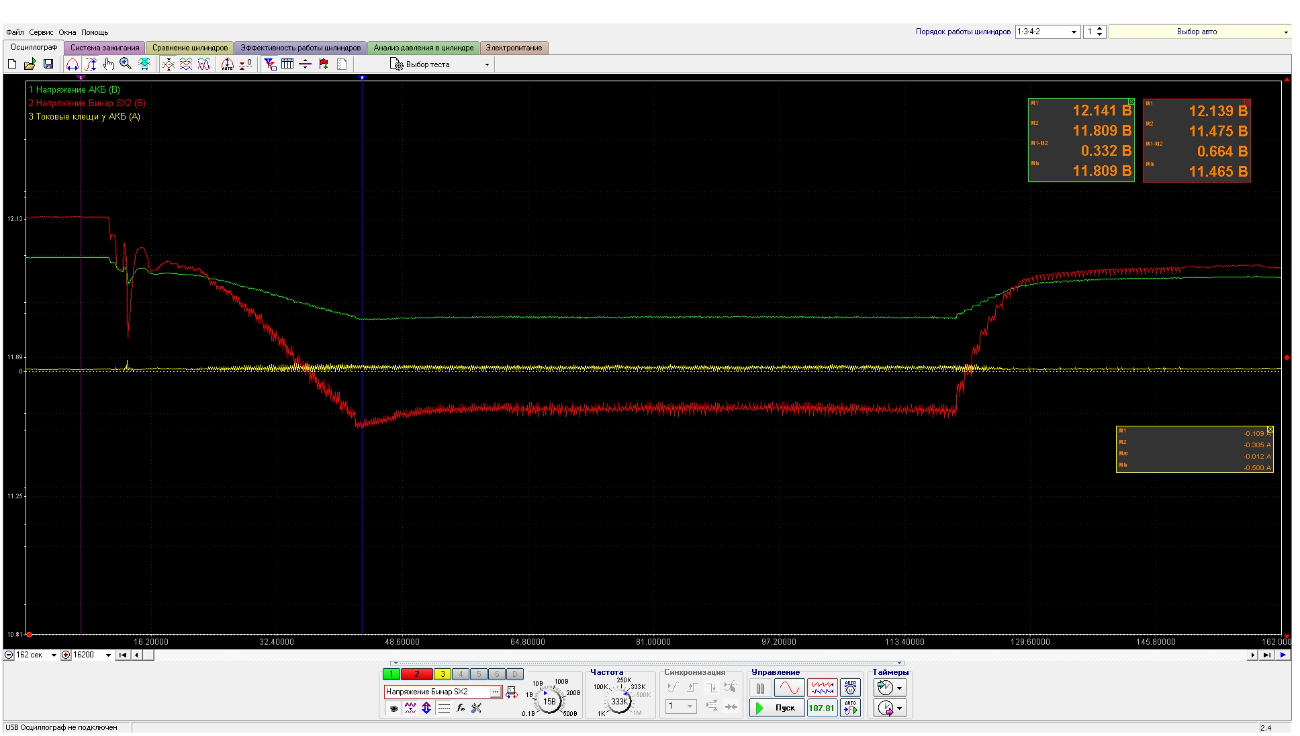1300x736 pixels.
Task: Open the Выбор авто dropdown
Action: pos(1199,32)
